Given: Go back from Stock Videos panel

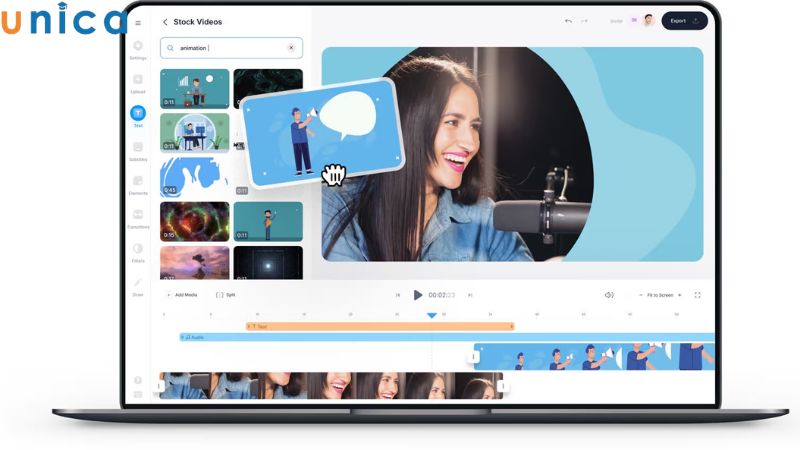Looking at the screenshot, I should pos(165,22).
